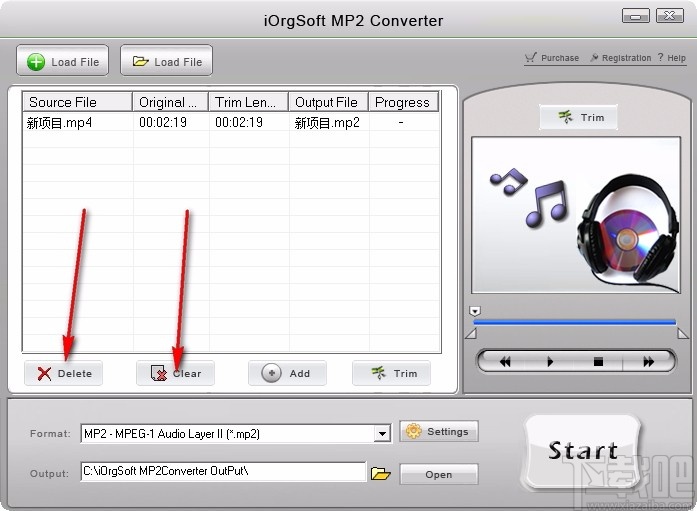Image resolution: width=697 pixels, height=511 pixels.
Task: Play the preview
Action: point(550,362)
